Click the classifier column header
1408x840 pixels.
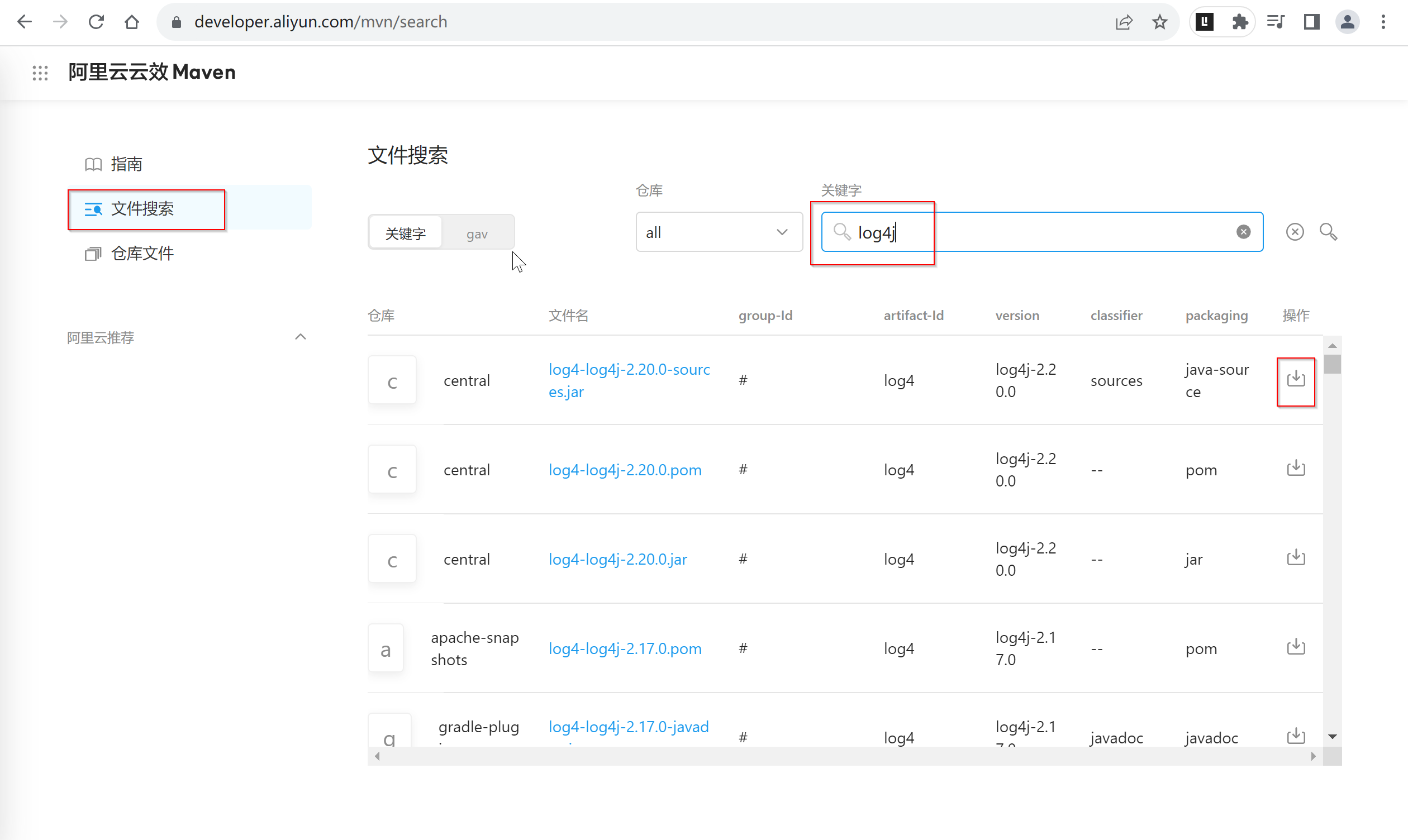[x=1116, y=316]
